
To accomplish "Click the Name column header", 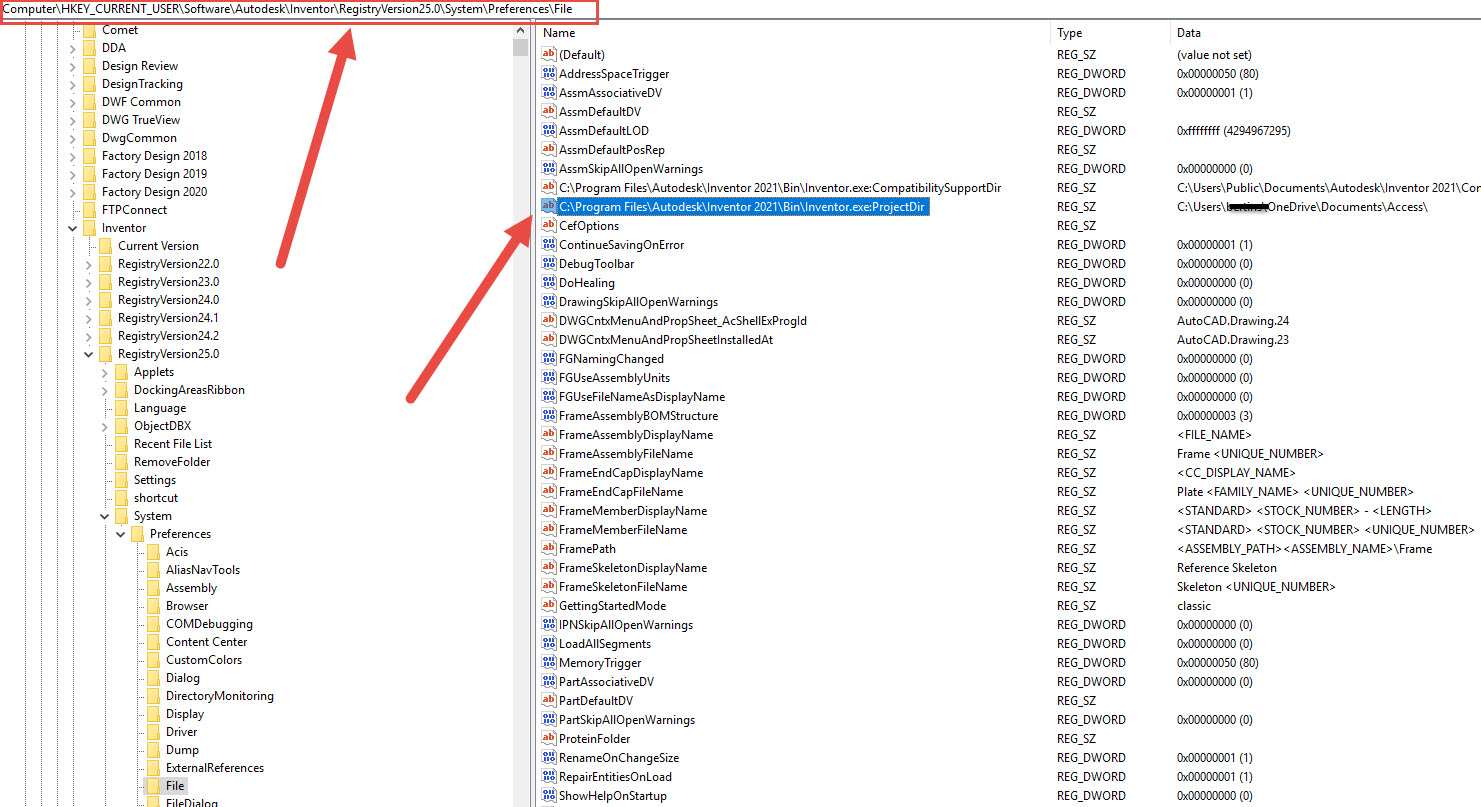I will click(x=558, y=32).
